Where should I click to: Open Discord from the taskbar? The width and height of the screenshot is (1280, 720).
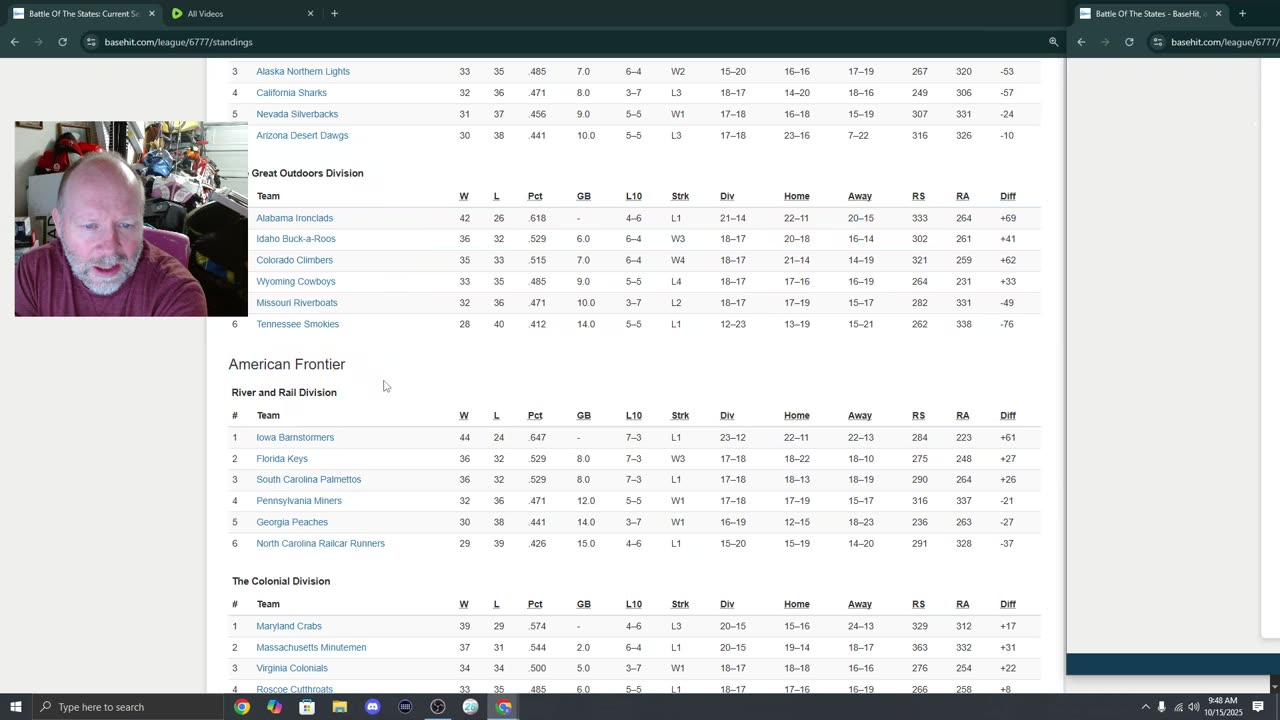click(372, 707)
